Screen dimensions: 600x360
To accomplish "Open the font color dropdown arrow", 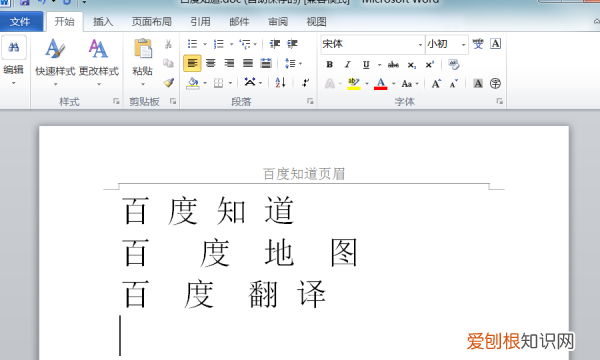I will coord(393,83).
